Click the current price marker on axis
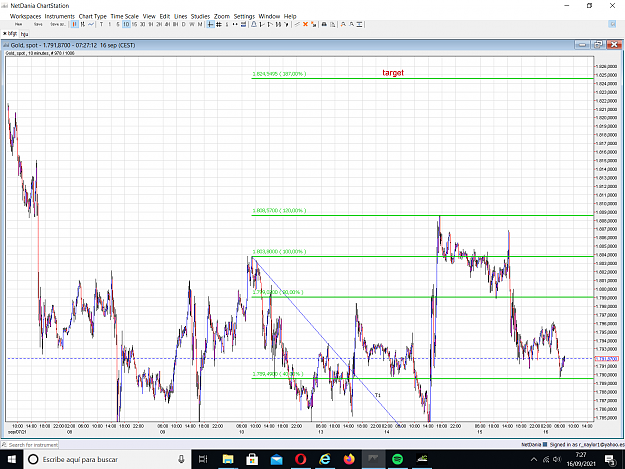 point(606,359)
